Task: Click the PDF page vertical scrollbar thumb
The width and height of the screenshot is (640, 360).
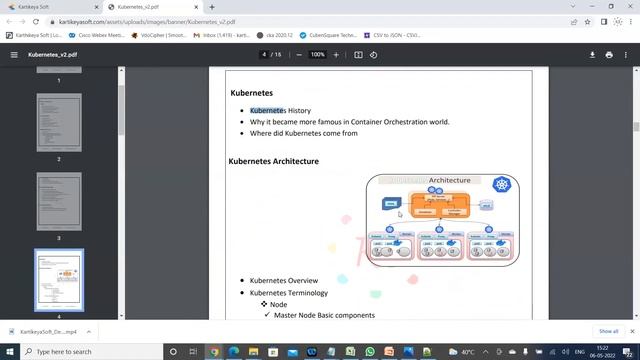Action: point(636,127)
